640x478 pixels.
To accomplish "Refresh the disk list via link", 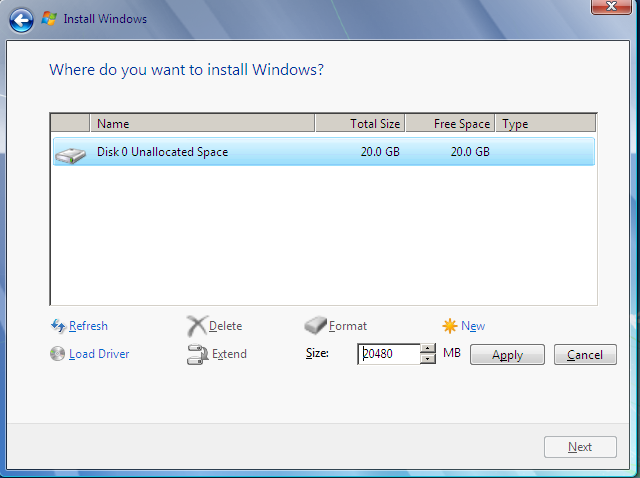I will pos(88,326).
